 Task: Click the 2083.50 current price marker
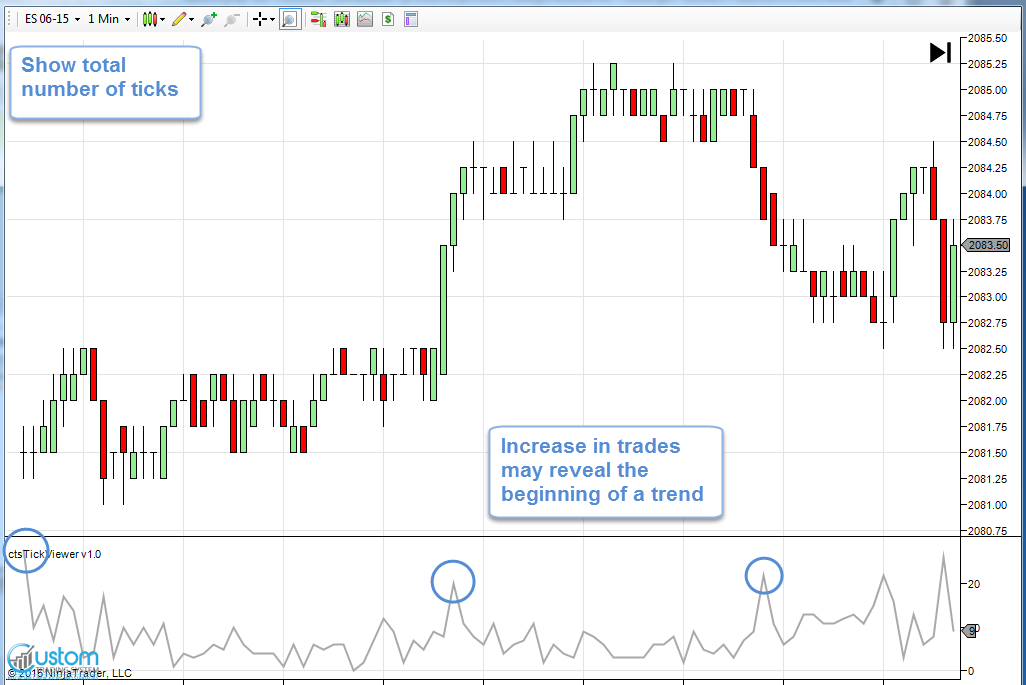pos(987,245)
